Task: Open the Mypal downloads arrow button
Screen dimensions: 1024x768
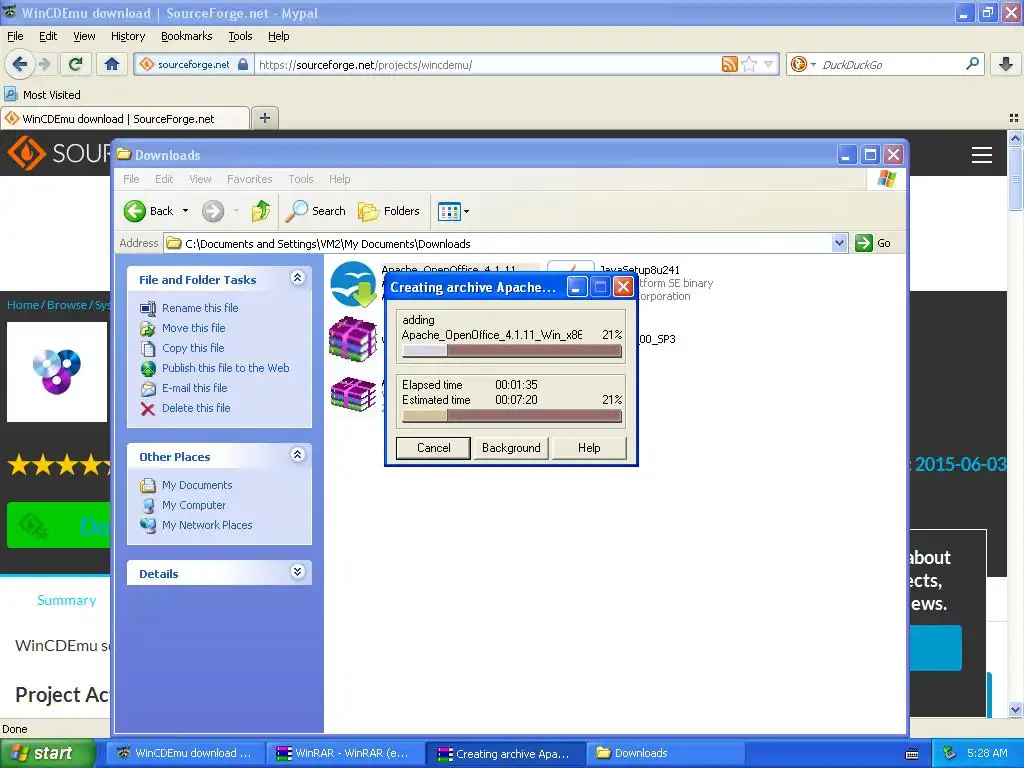Action: point(1006,64)
